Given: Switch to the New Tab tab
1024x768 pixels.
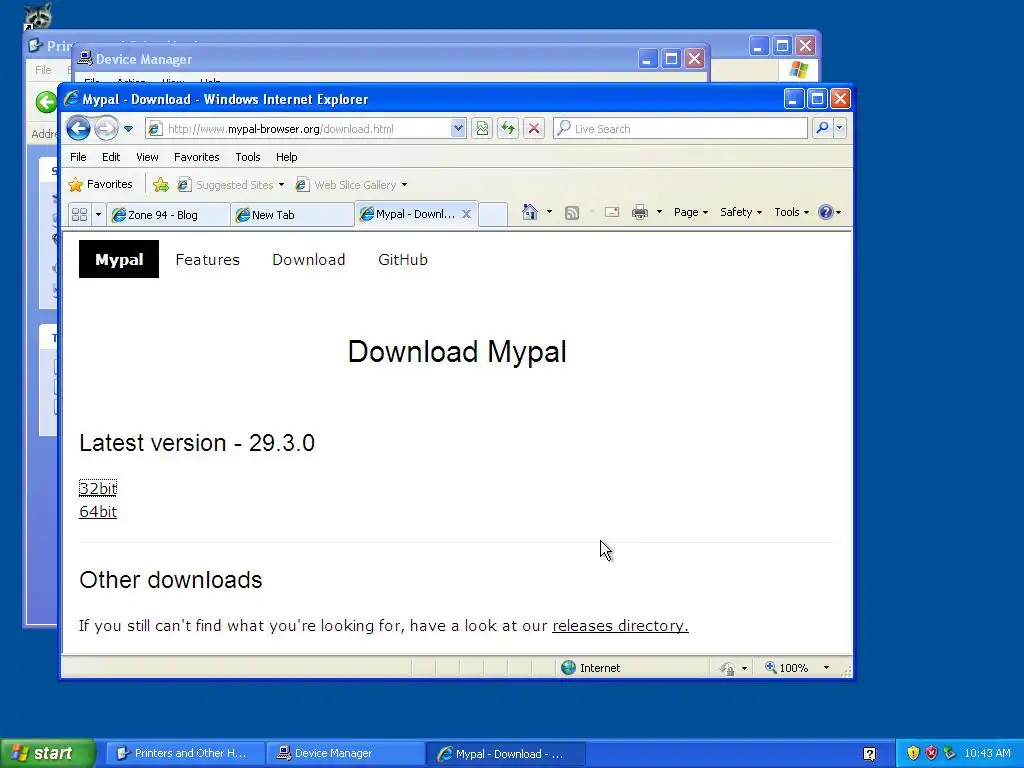Looking at the screenshot, I should 292,215.
